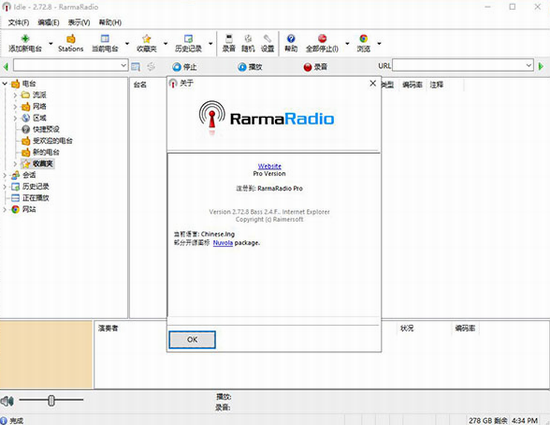The height and width of the screenshot is (425, 550).
Task: Open dropdown arrow next to Favorites button
Action: pyautogui.click(x=165, y=43)
